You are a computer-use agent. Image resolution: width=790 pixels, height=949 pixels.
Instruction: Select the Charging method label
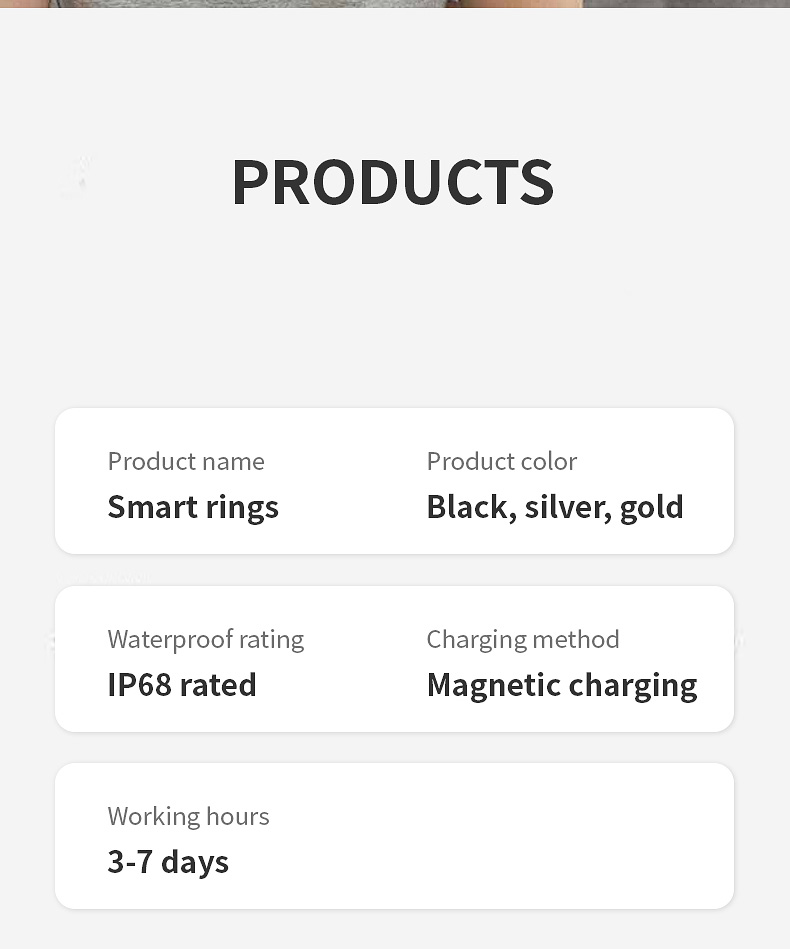click(523, 639)
